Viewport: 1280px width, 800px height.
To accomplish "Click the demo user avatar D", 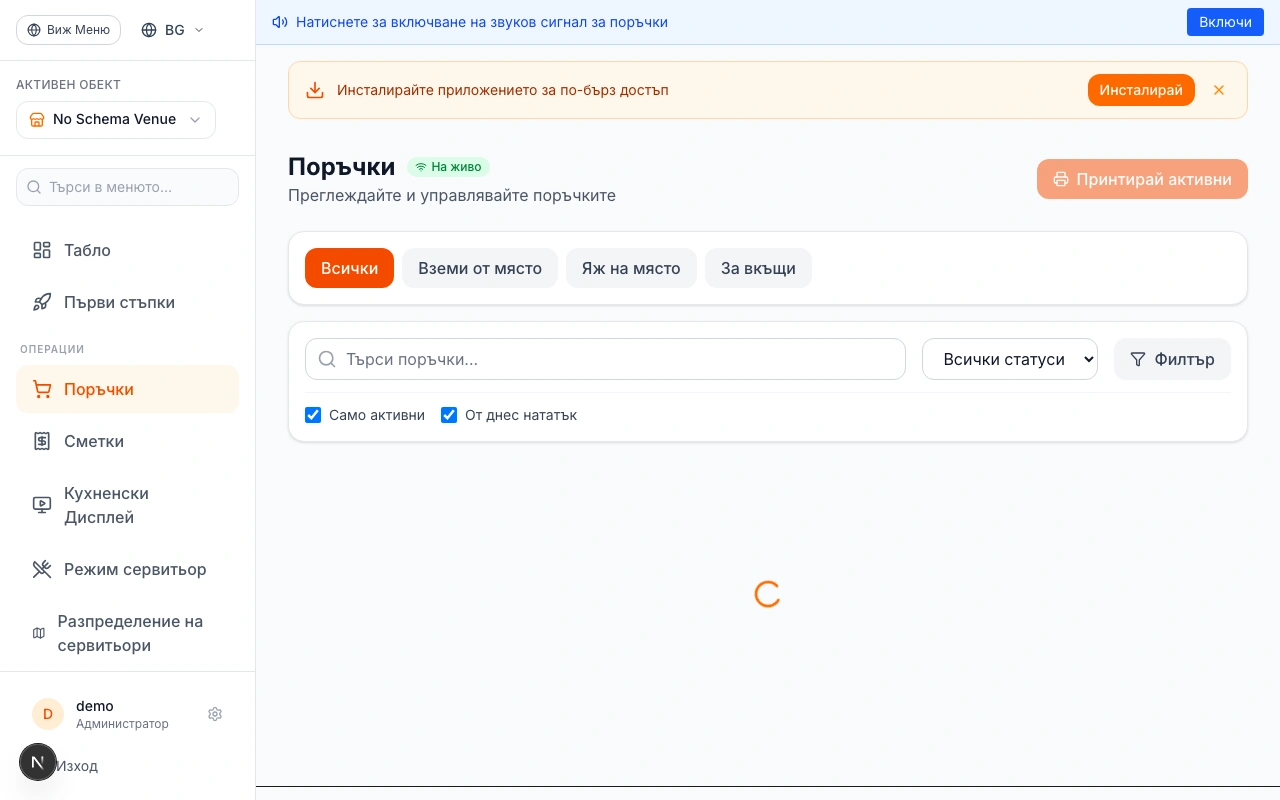I will pyautogui.click(x=48, y=714).
